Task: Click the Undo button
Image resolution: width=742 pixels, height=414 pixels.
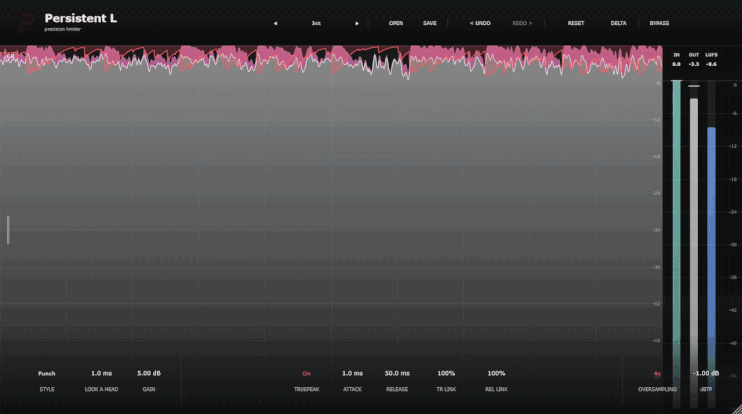Action: click(480, 23)
